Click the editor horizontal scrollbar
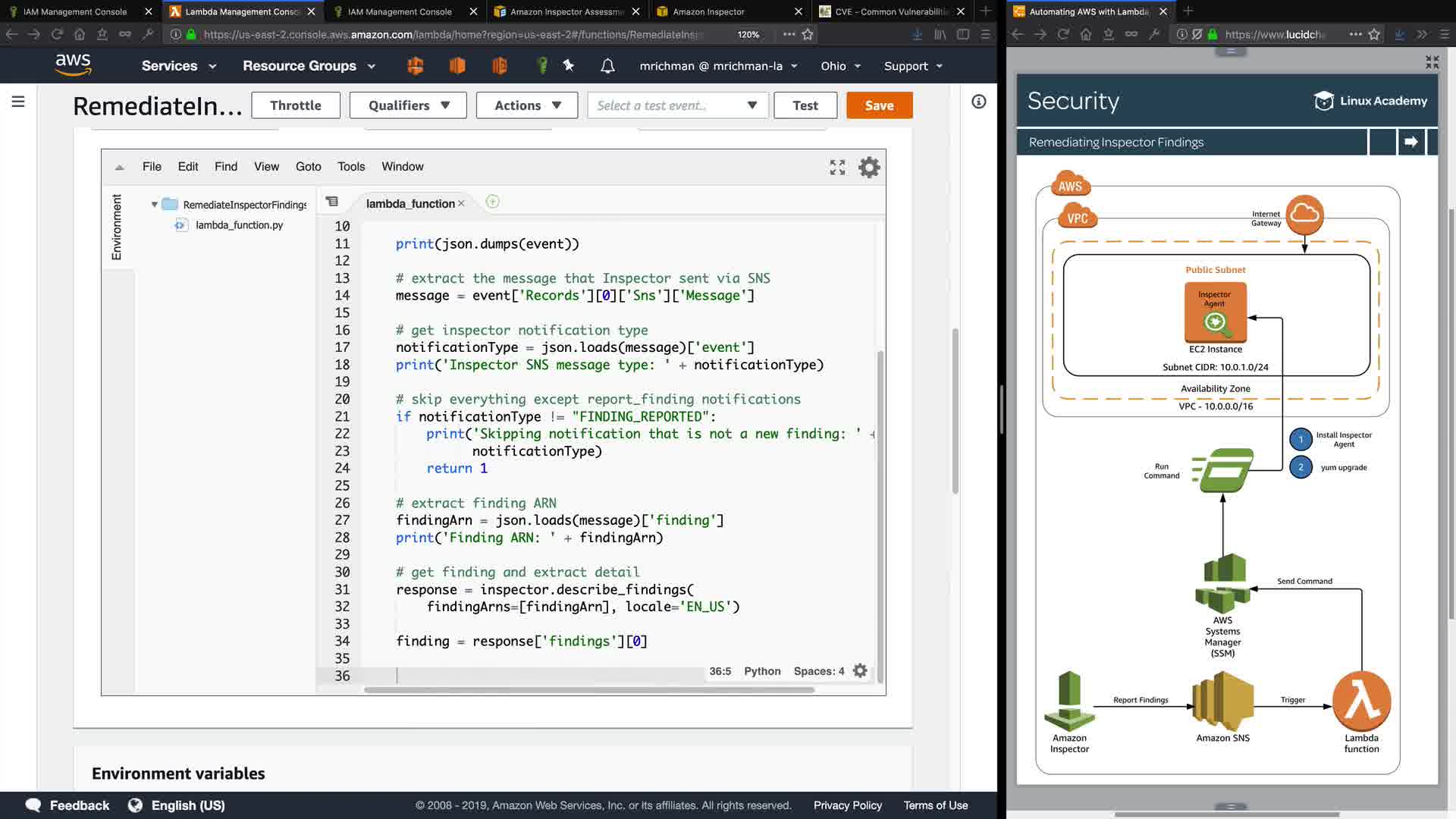The image size is (1456, 819). [x=588, y=690]
